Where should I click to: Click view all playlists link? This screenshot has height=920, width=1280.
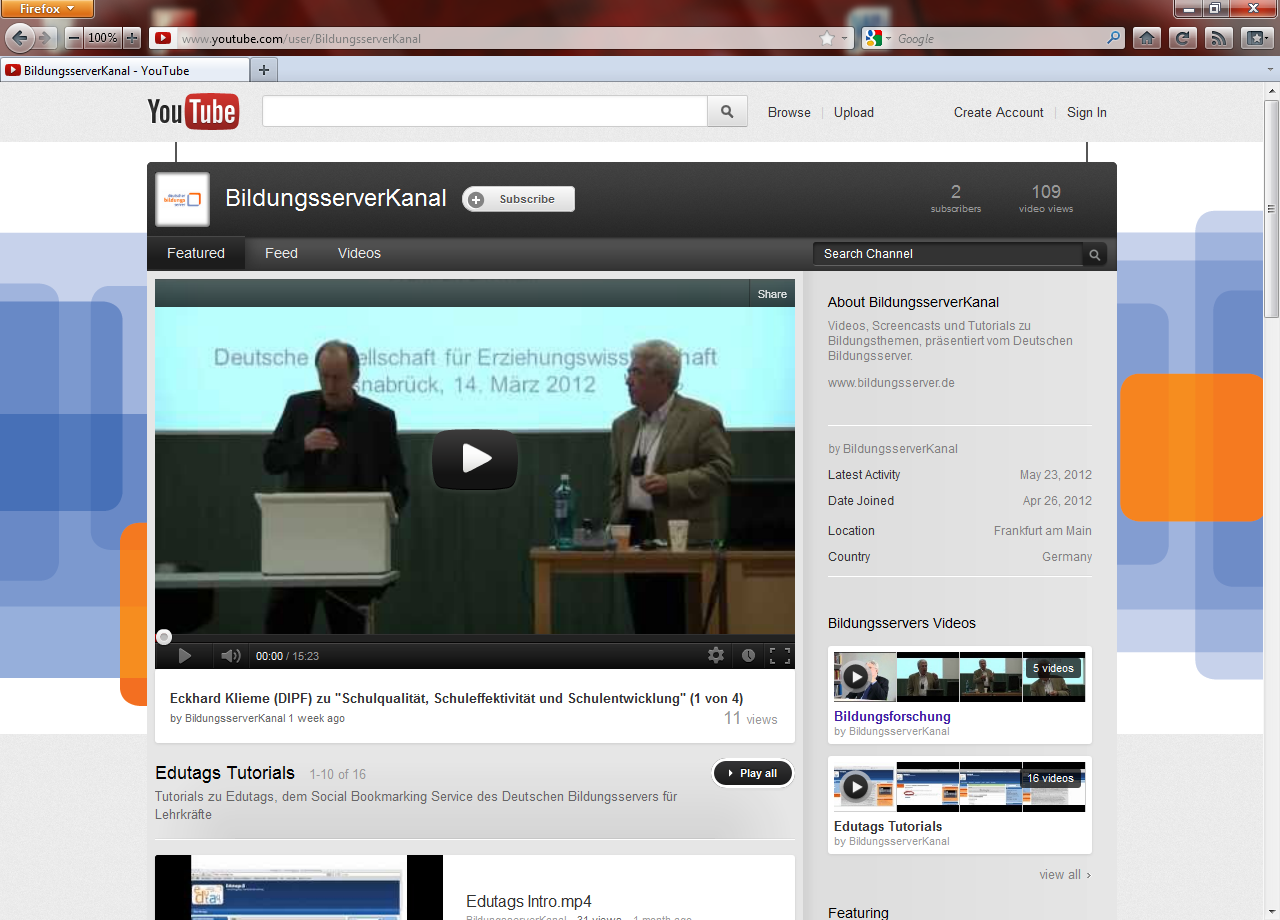coord(1065,874)
